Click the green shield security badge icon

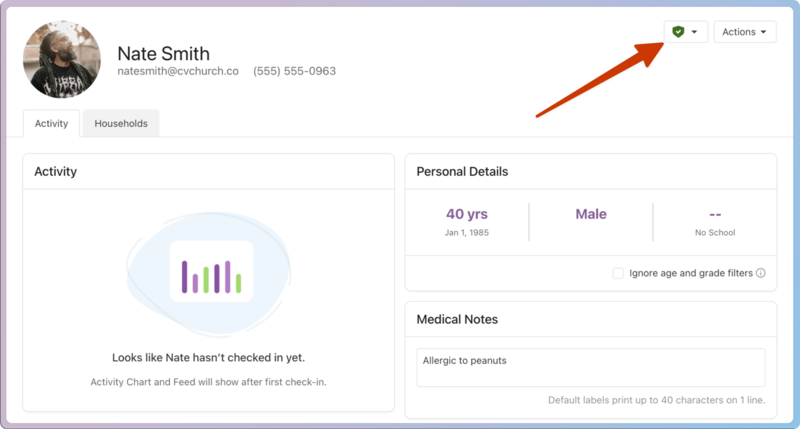(x=678, y=32)
